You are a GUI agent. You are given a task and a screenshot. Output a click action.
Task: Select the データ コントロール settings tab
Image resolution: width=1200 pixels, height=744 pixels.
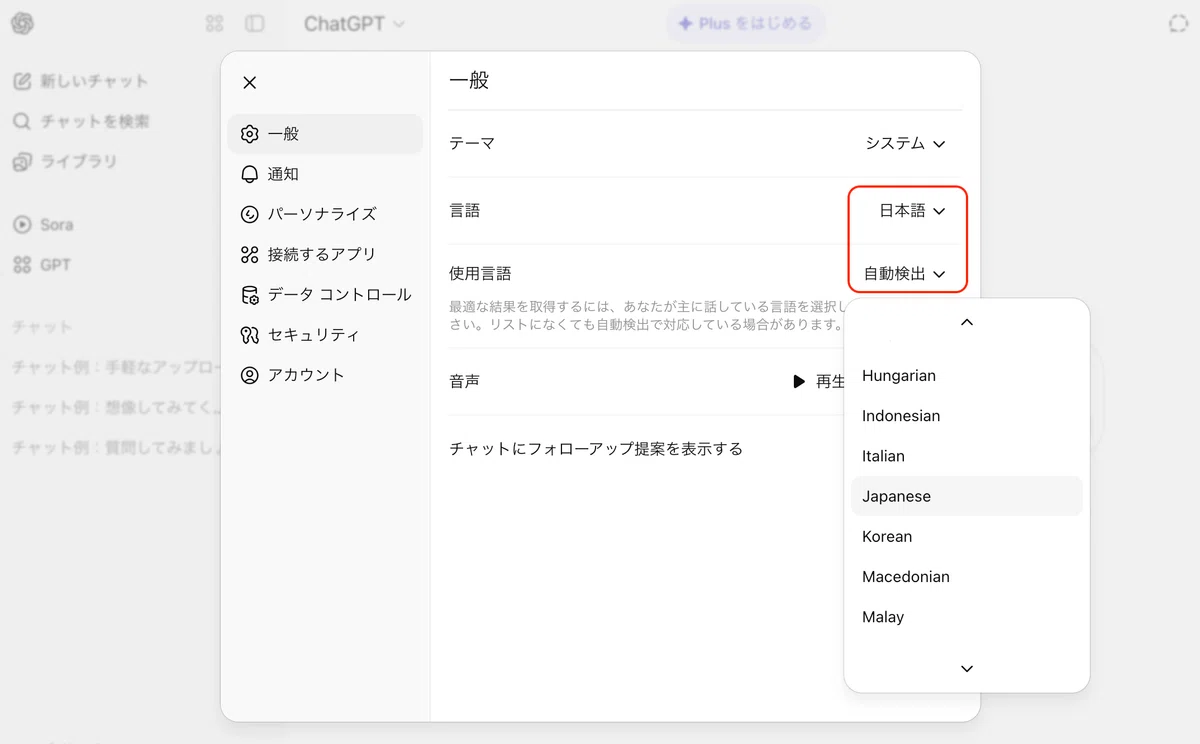coord(326,294)
